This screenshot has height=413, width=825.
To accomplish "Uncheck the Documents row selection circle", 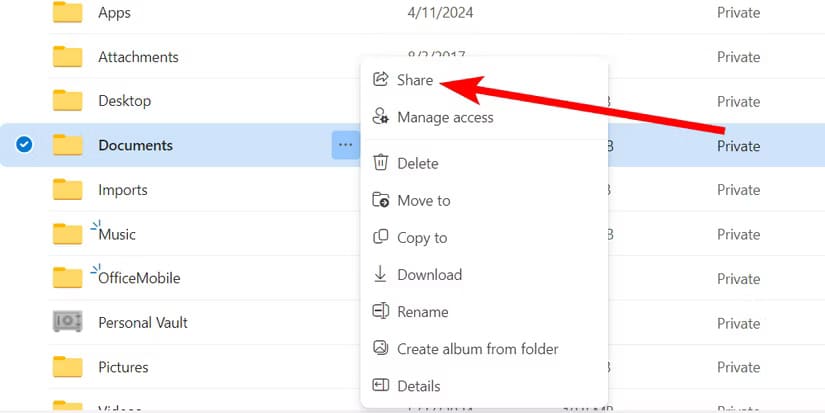I will (24, 144).
